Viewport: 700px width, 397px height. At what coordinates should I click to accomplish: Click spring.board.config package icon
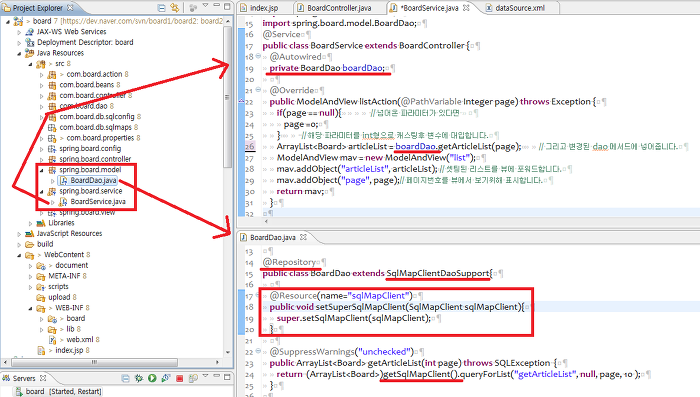[52, 149]
